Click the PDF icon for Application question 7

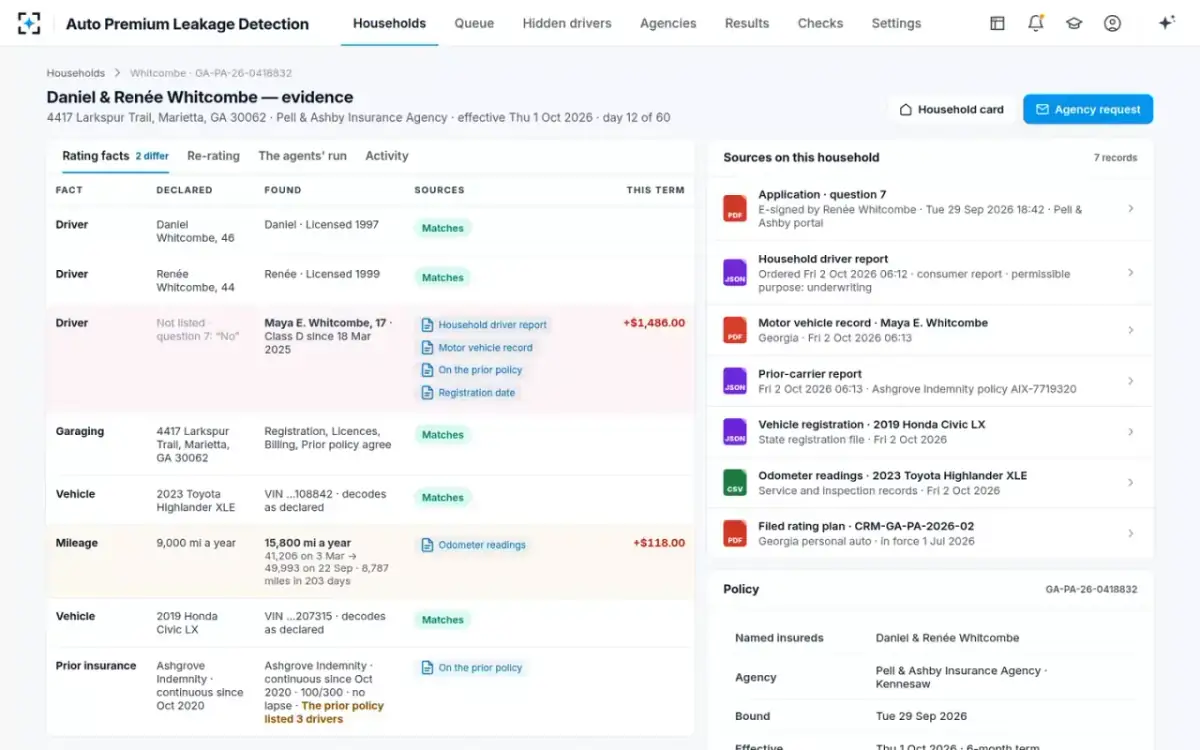[x=735, y=208]
